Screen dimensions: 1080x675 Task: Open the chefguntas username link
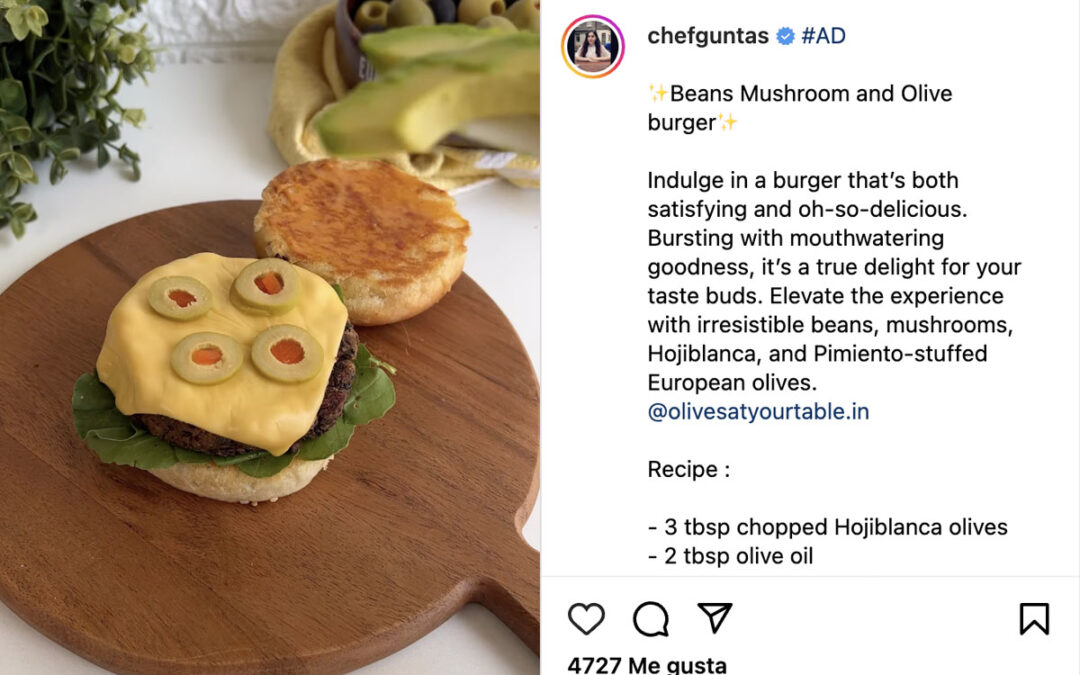[708, 36]
